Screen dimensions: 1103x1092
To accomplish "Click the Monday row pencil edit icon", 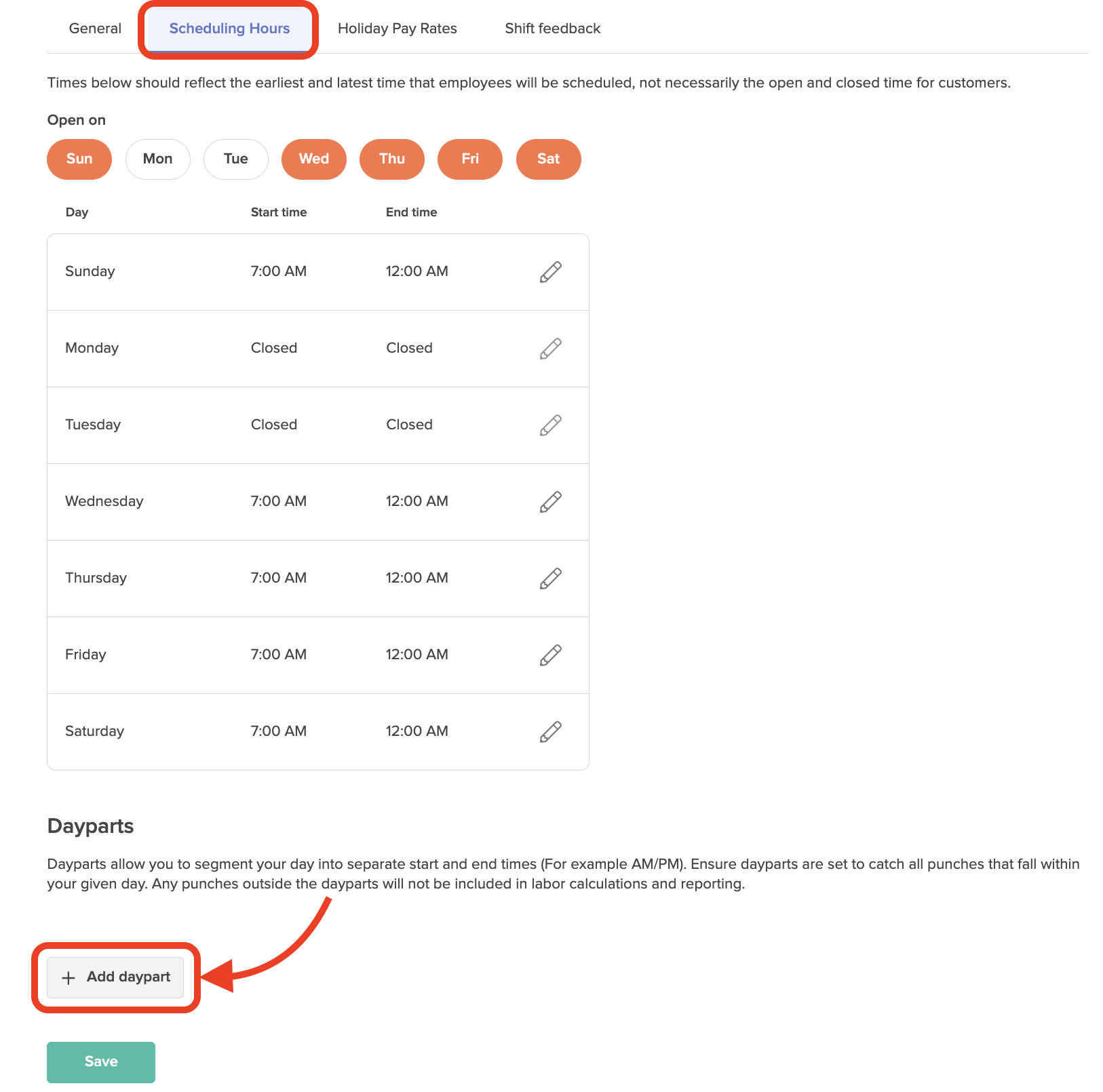I will 550,349.
